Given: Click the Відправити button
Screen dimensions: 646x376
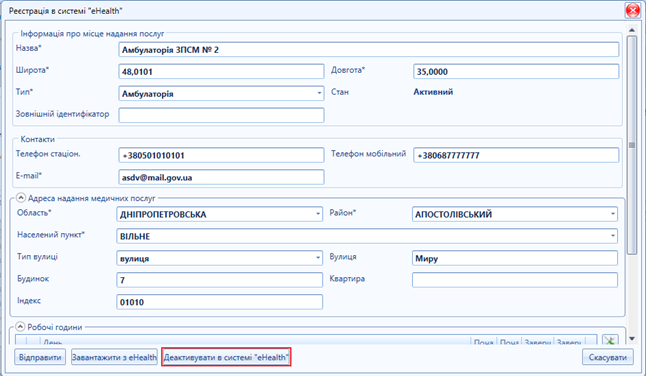Looking at the screenshot, I should (x=40, y=357).
